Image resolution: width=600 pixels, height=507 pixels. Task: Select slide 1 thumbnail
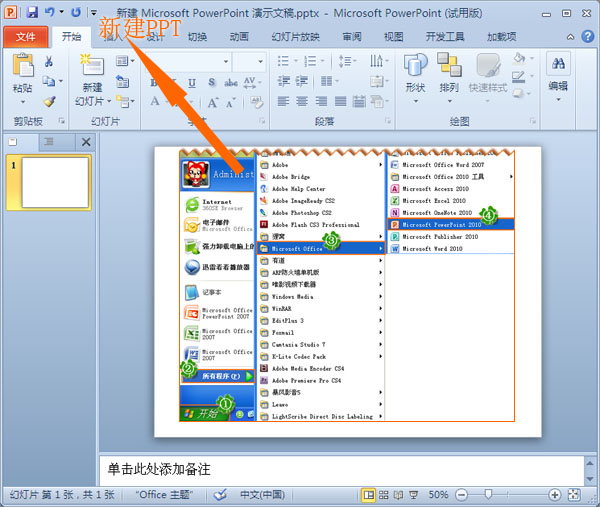coord(49,183)
